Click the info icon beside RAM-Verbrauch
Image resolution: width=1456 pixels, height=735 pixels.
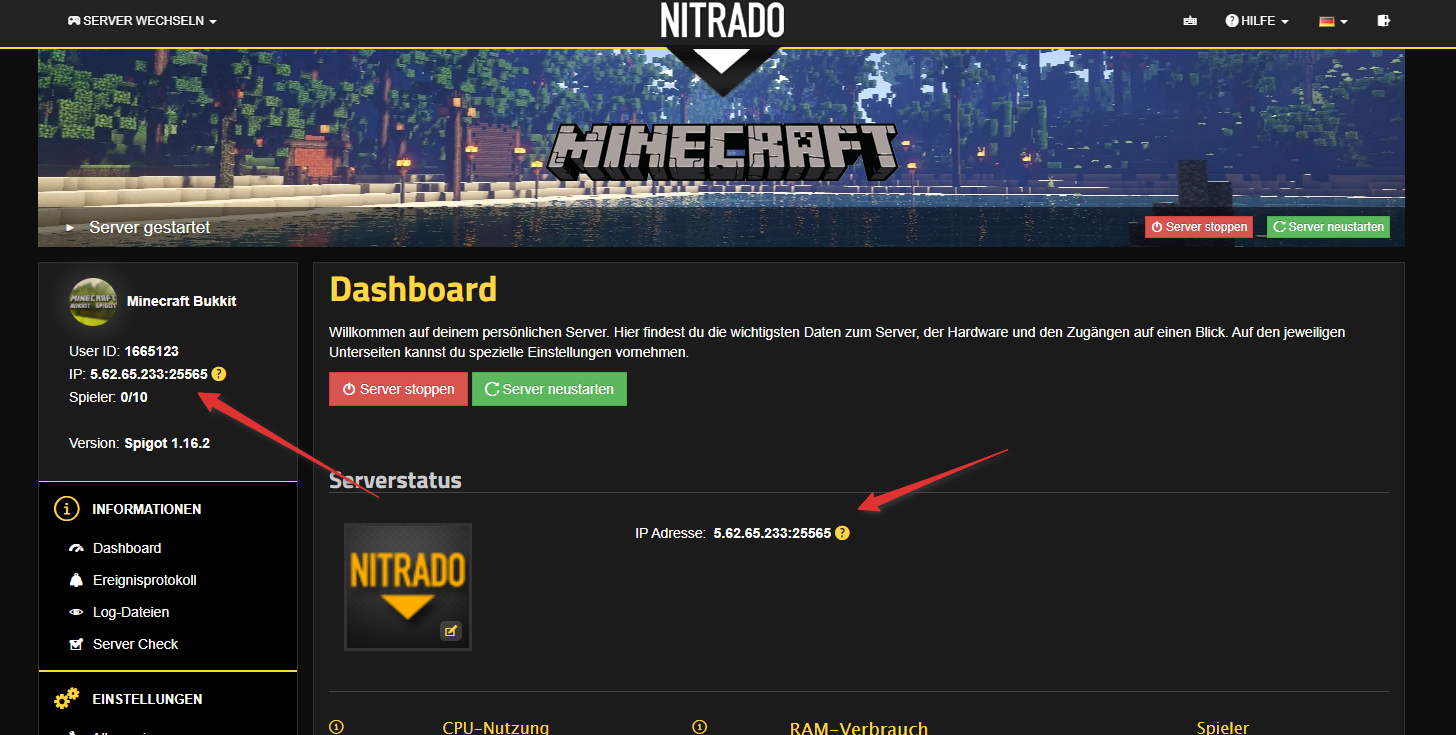(x=699, y=727)
